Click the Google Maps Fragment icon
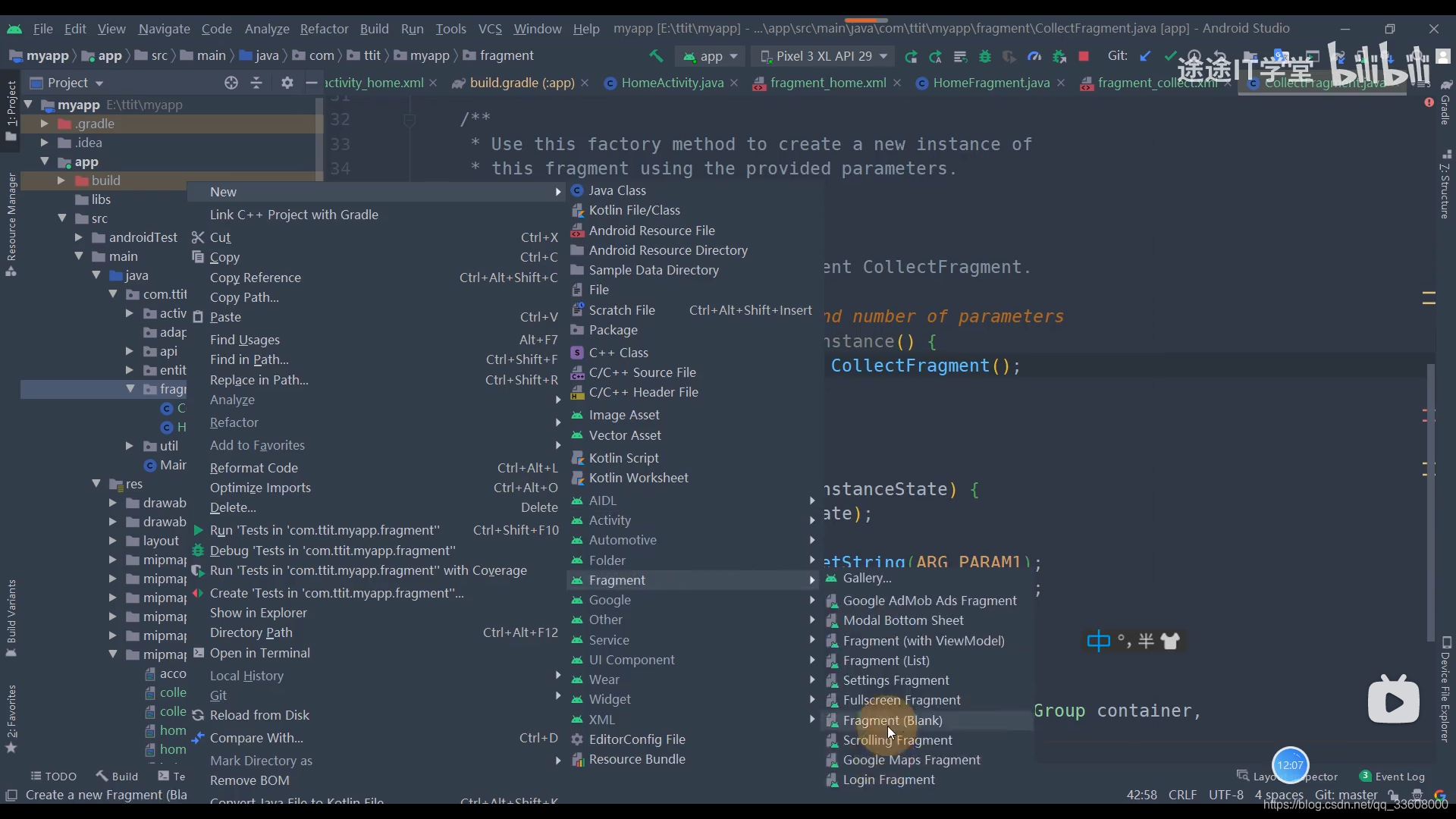 (832, 760)
